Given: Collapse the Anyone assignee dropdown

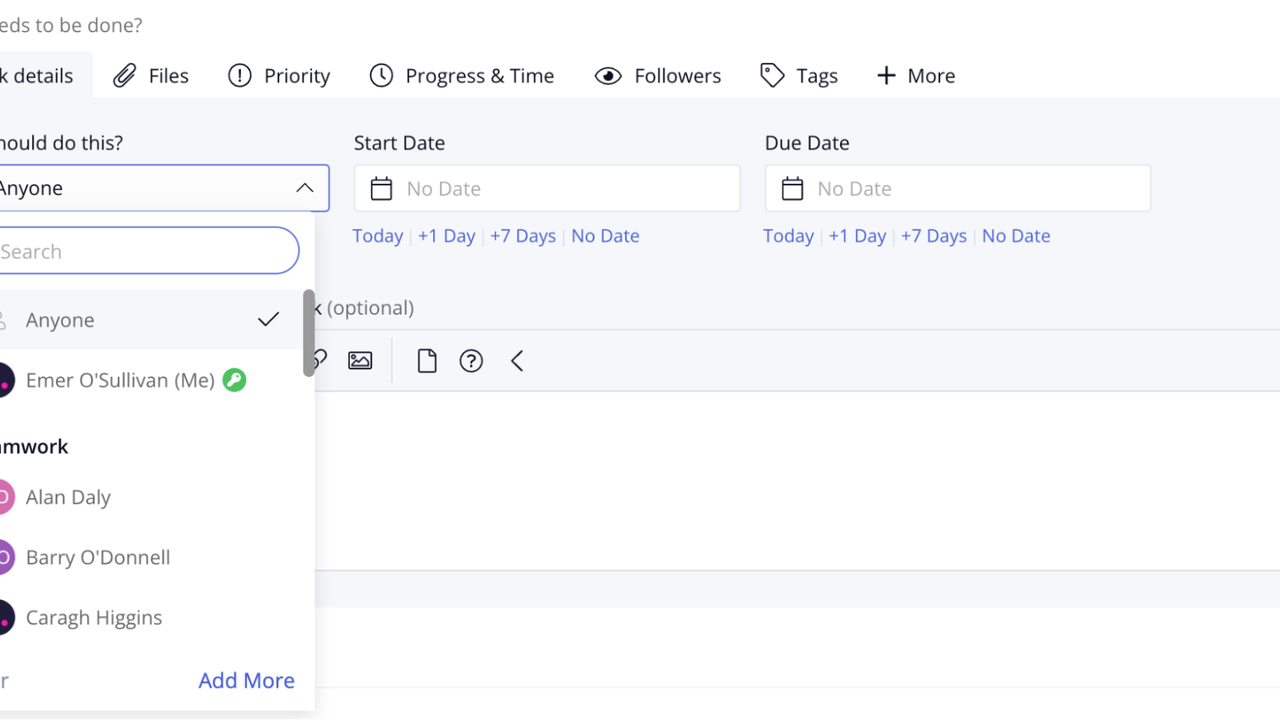Looking at the screenshot, I should click(x=305, y=188).
